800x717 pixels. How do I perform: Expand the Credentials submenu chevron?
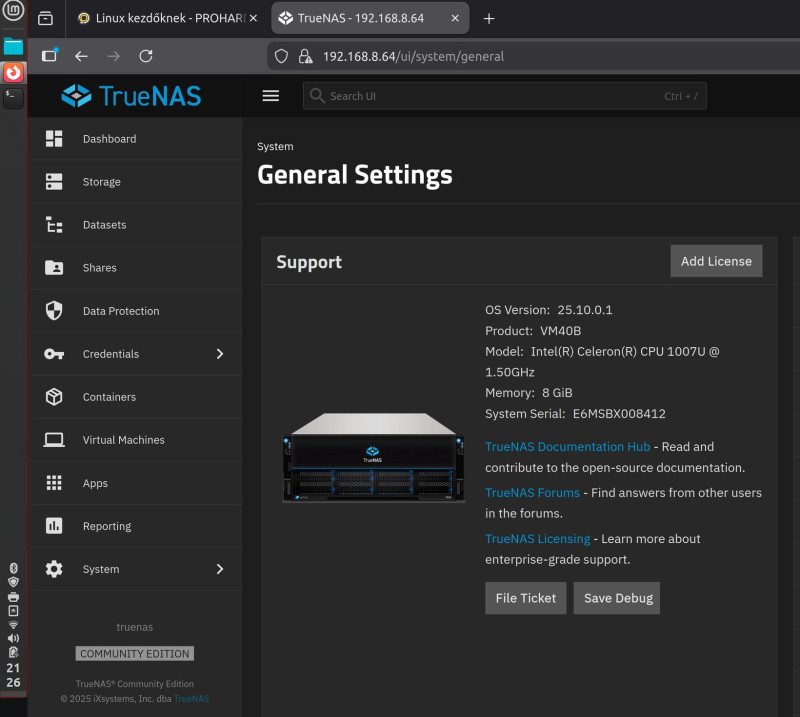(220, 354)
